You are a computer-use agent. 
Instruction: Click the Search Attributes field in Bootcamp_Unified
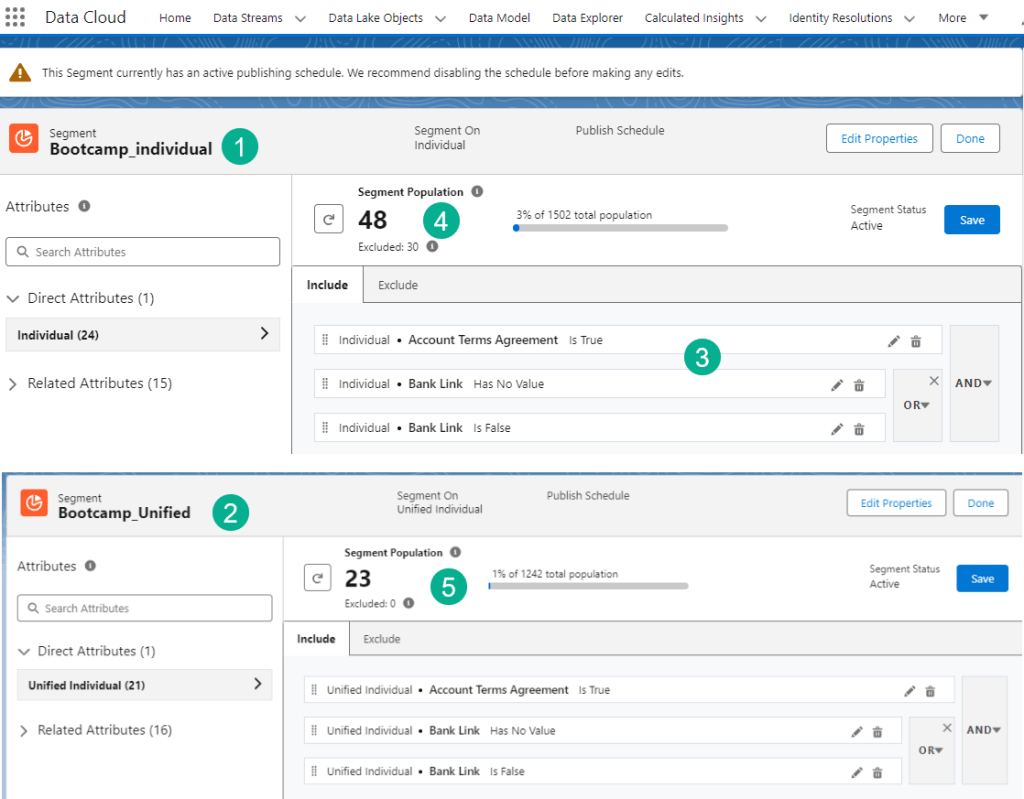[x=144, y=608]
